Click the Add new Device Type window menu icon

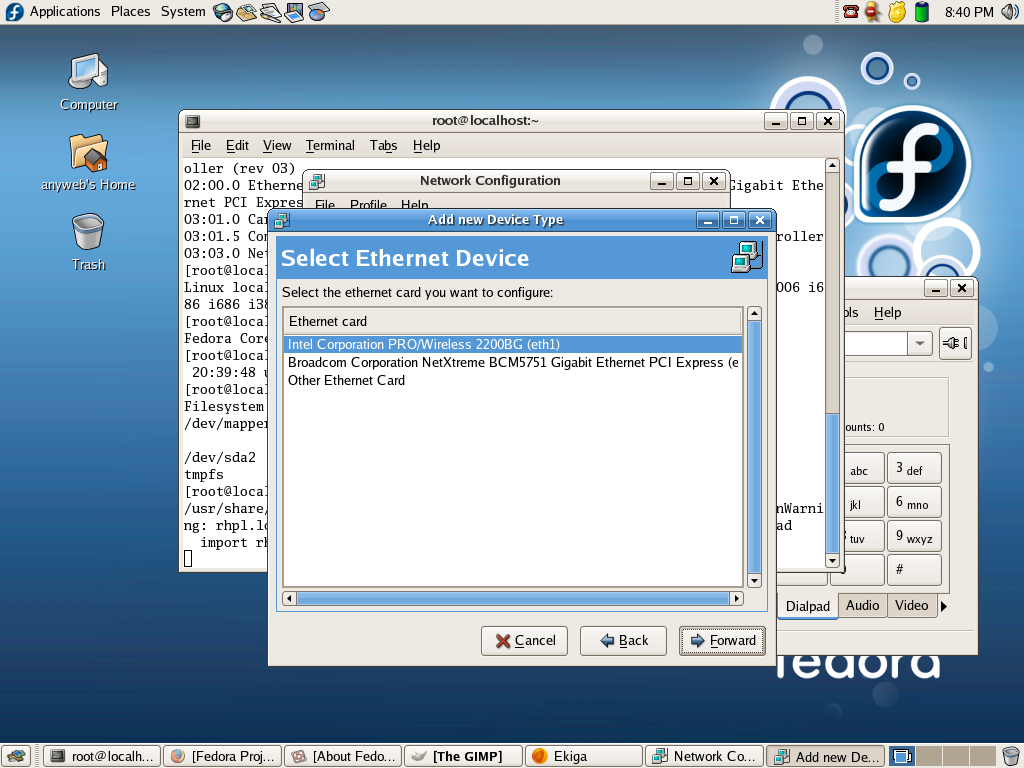click(x=282, y=220)
